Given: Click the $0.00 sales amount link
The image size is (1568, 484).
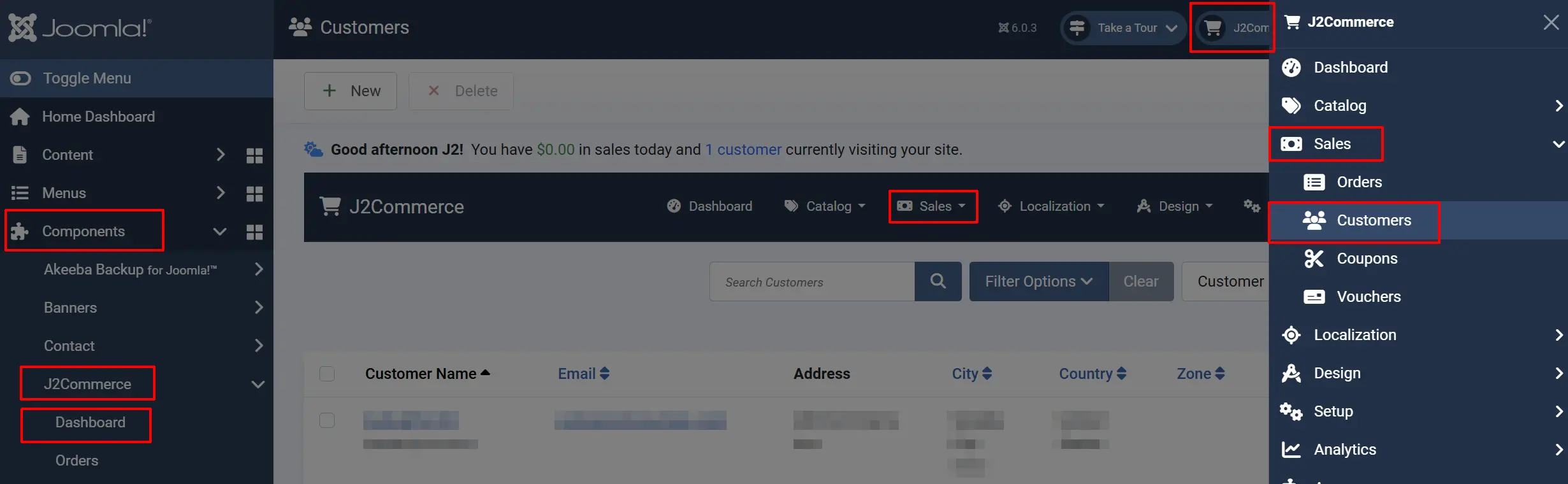Looking at the screenshot, I should pos(556,150).
